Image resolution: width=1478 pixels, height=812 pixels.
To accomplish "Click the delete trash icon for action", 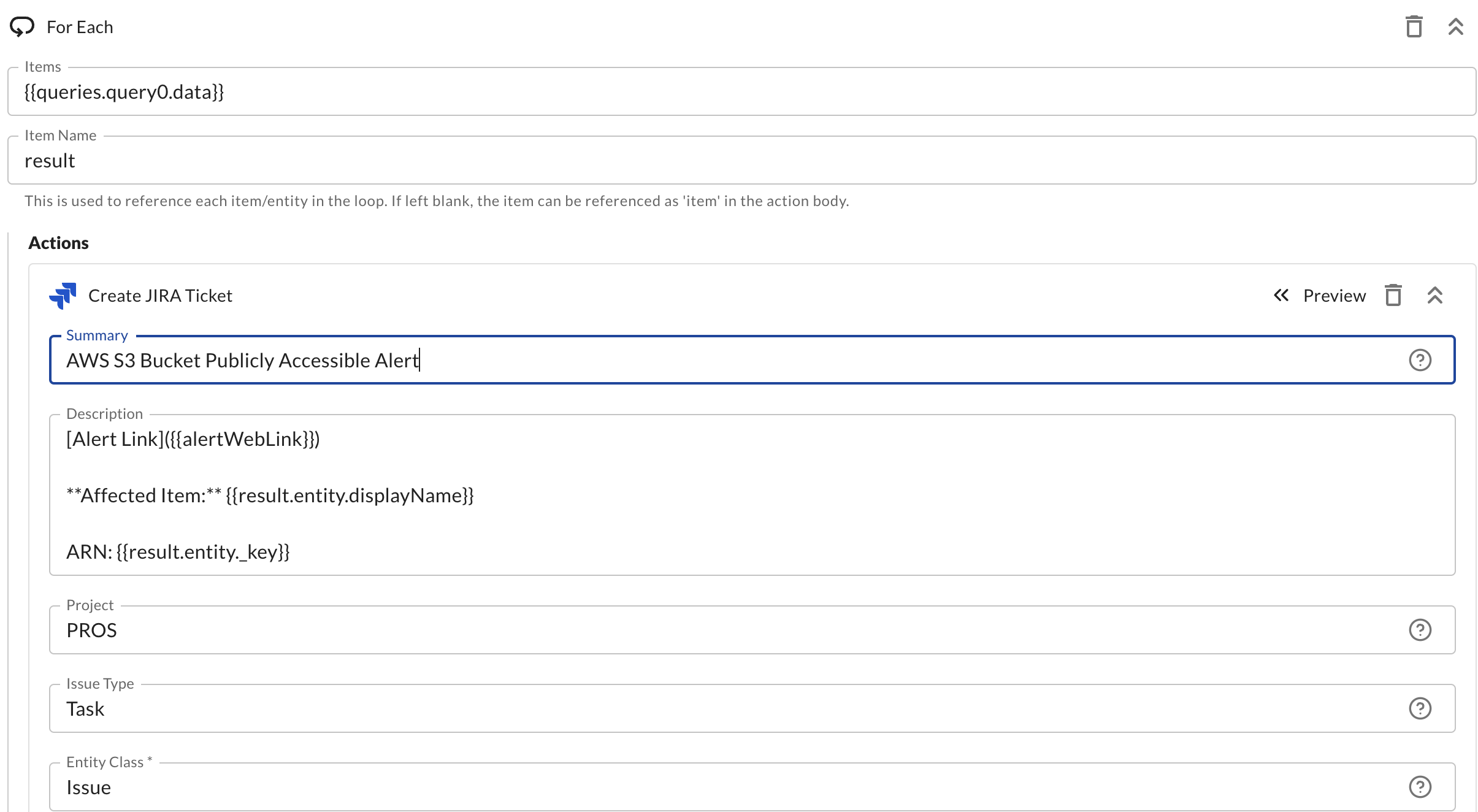I will 1393,295.
